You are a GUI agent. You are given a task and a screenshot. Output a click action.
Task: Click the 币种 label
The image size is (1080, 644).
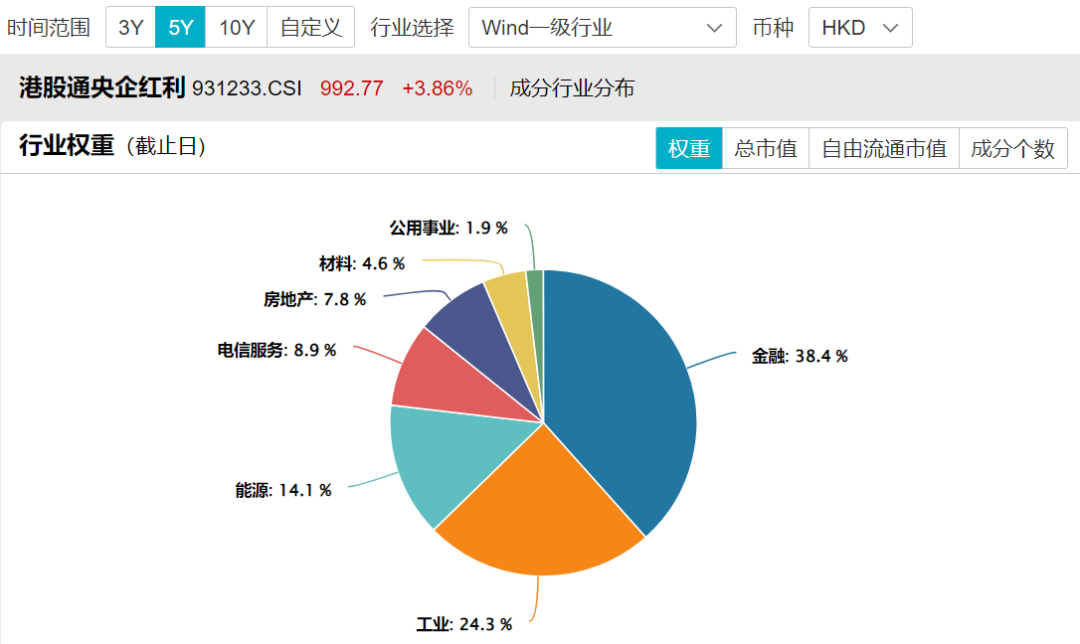pos(773,28)
